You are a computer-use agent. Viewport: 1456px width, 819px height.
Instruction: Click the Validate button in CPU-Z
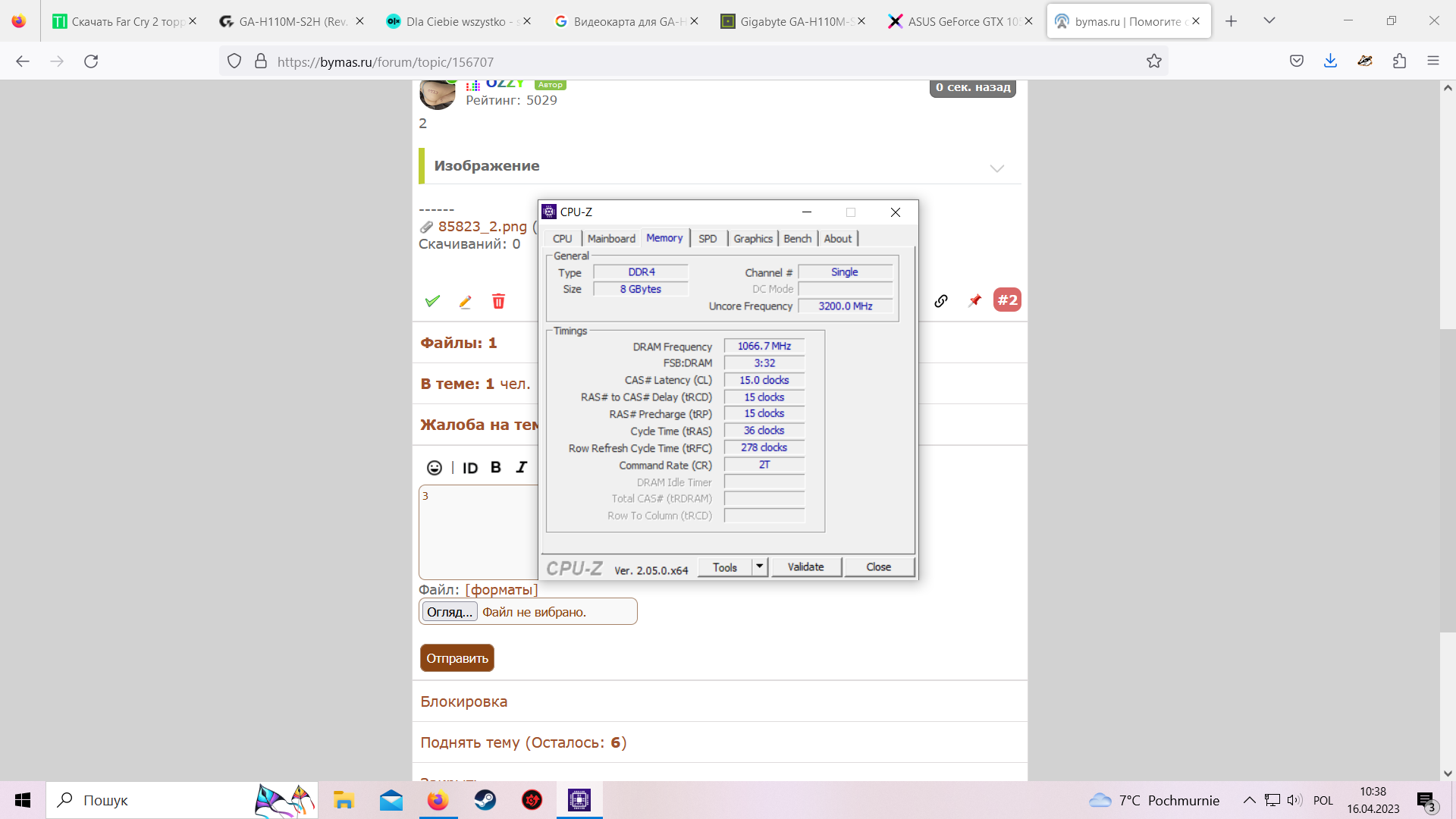tap(805, 566)
